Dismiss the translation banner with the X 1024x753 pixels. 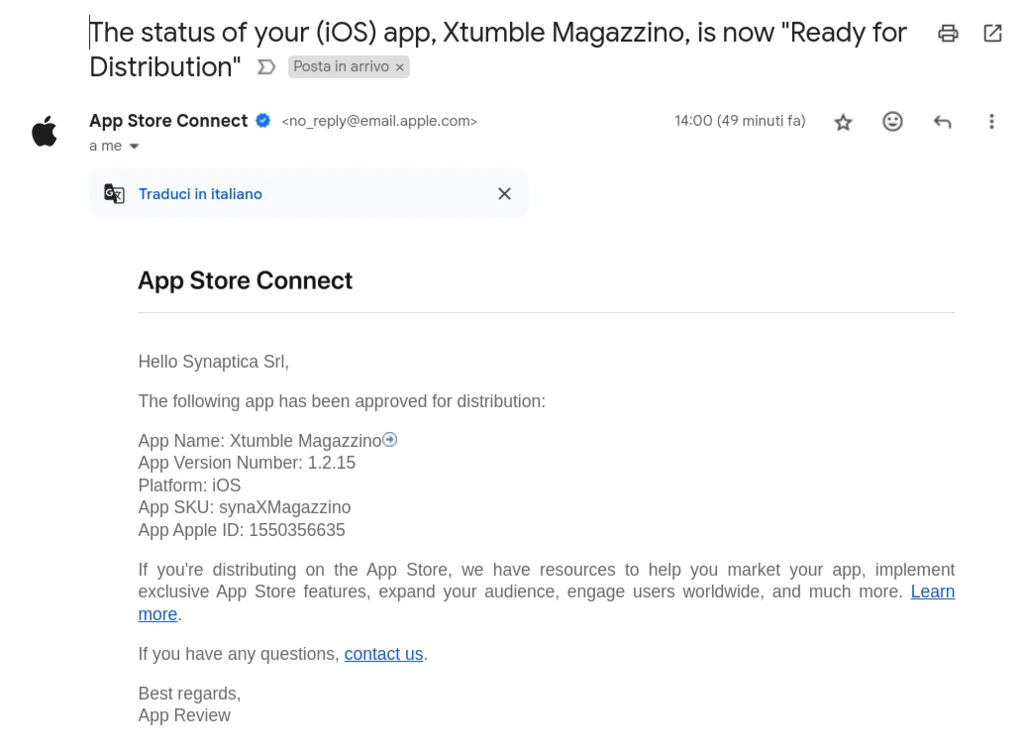click(x=504, y=194)
